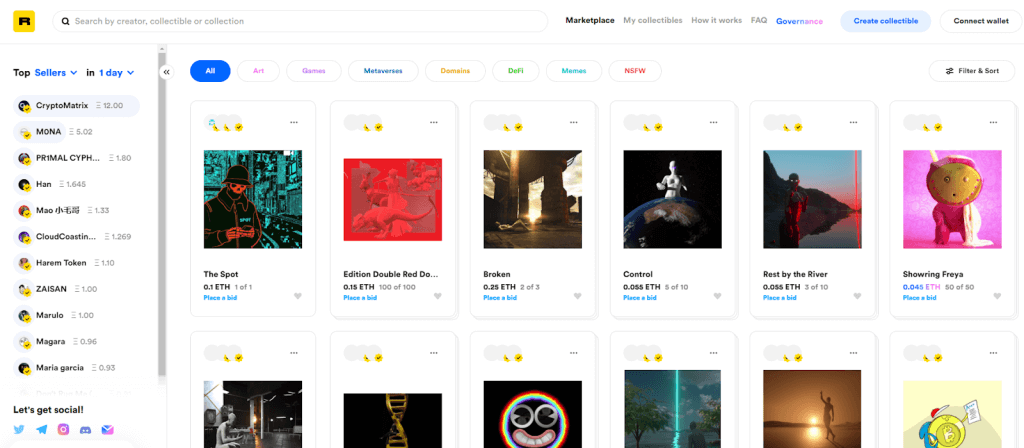Favorite Showring Freya with the heart icon
Screen dimensions: 1024x448
point(997,296)
